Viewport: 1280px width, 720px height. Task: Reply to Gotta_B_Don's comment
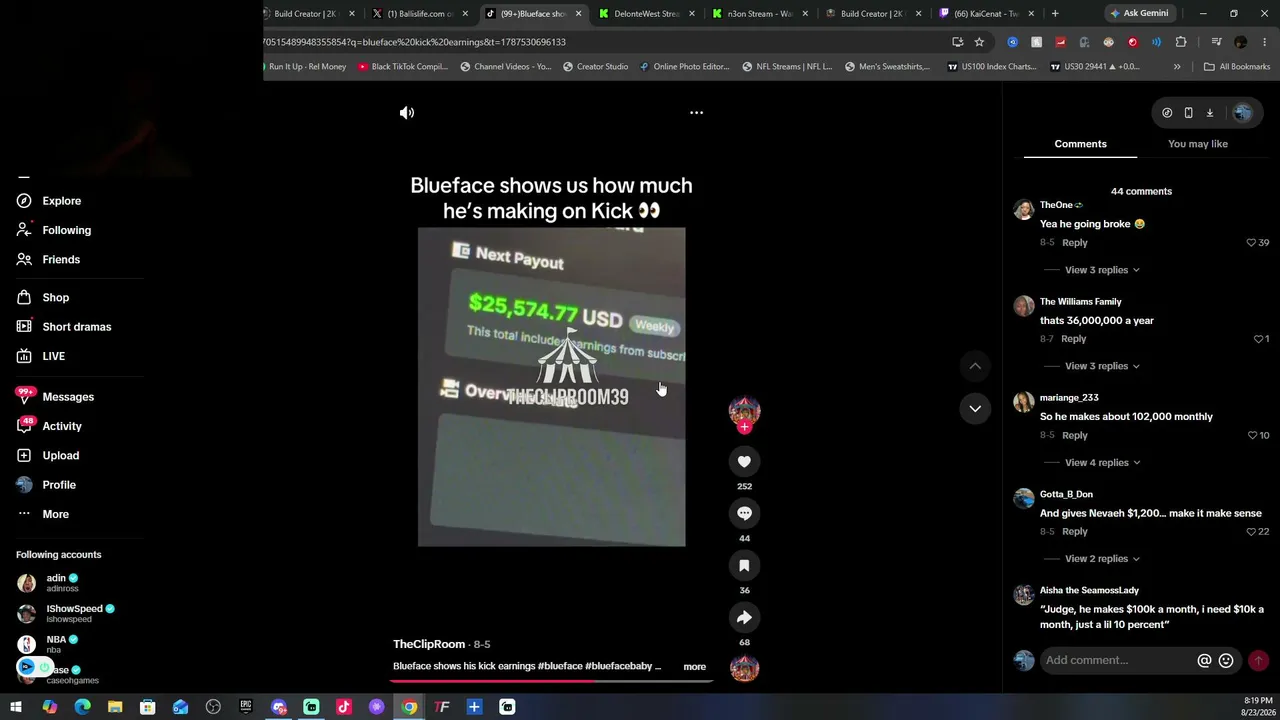pos(1075,532)
